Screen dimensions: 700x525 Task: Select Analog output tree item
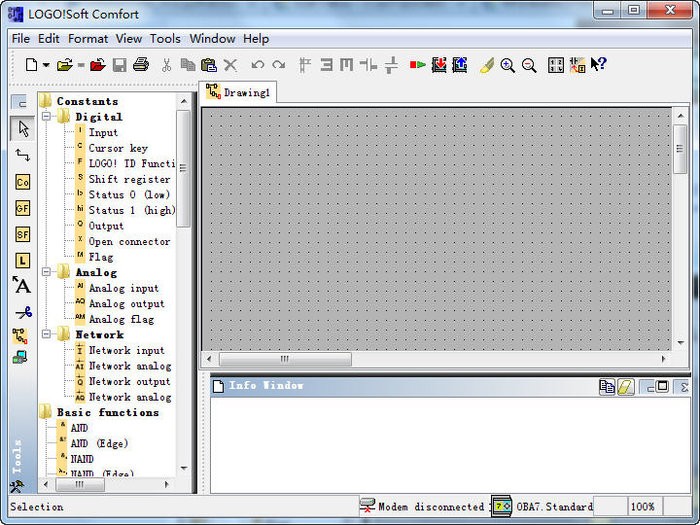point(126,304)
